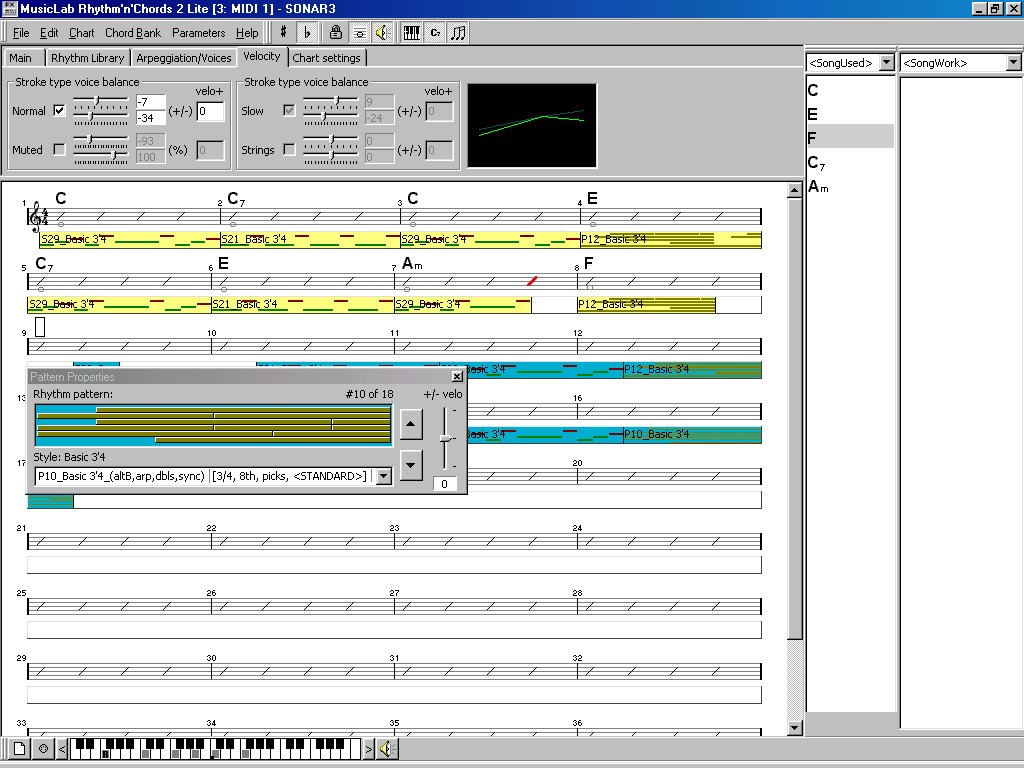Click the previous pattern up-arrow button
Screen dimensions: 1024x768
(x=411, y=424)
